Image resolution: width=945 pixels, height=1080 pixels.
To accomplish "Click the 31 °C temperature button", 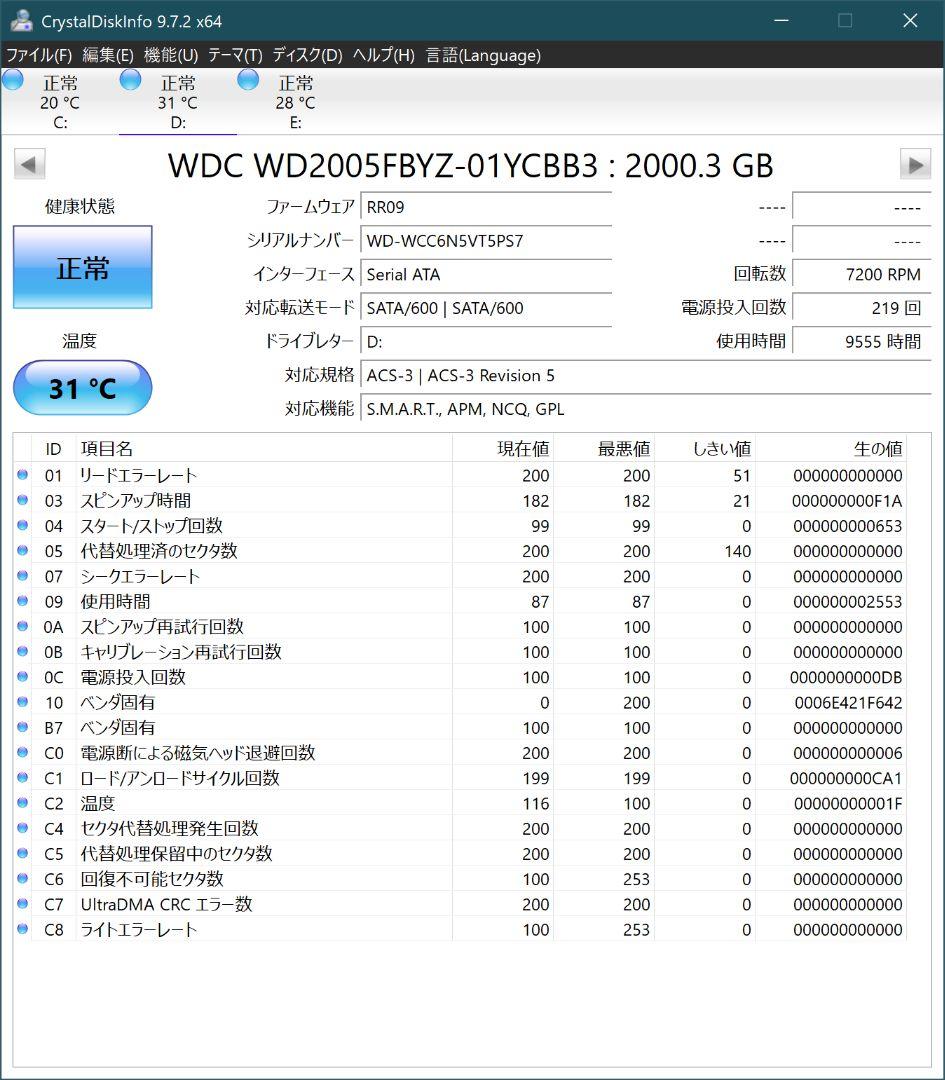I will pyautogui.click(x=83, y=388).
